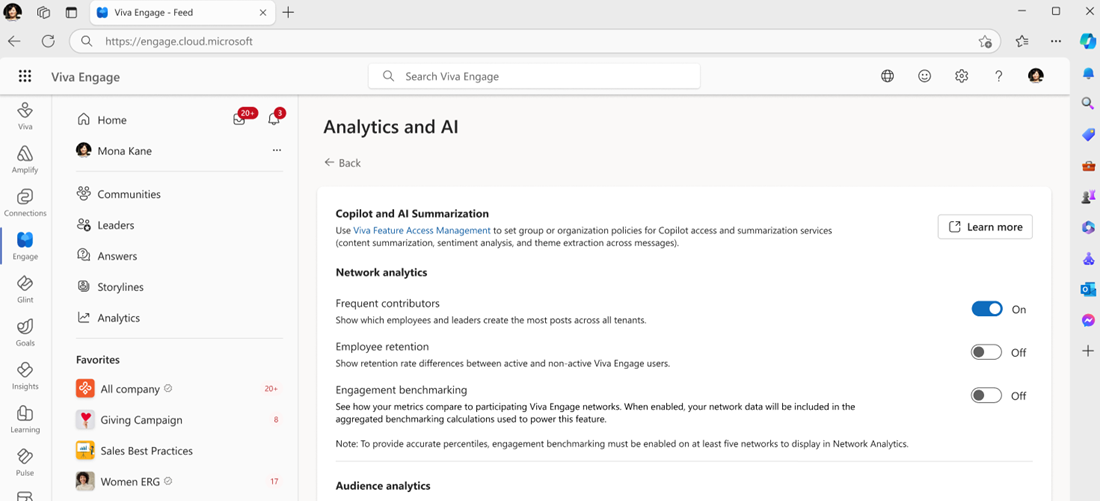
Task: Open the Edge favorites list icon
Action: pos(1022,41)
